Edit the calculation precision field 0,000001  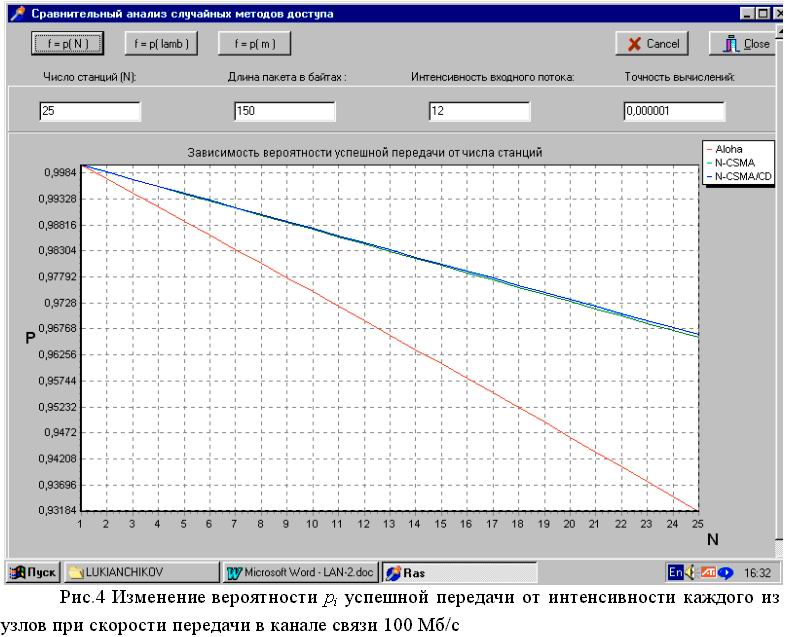click(674, 111)
